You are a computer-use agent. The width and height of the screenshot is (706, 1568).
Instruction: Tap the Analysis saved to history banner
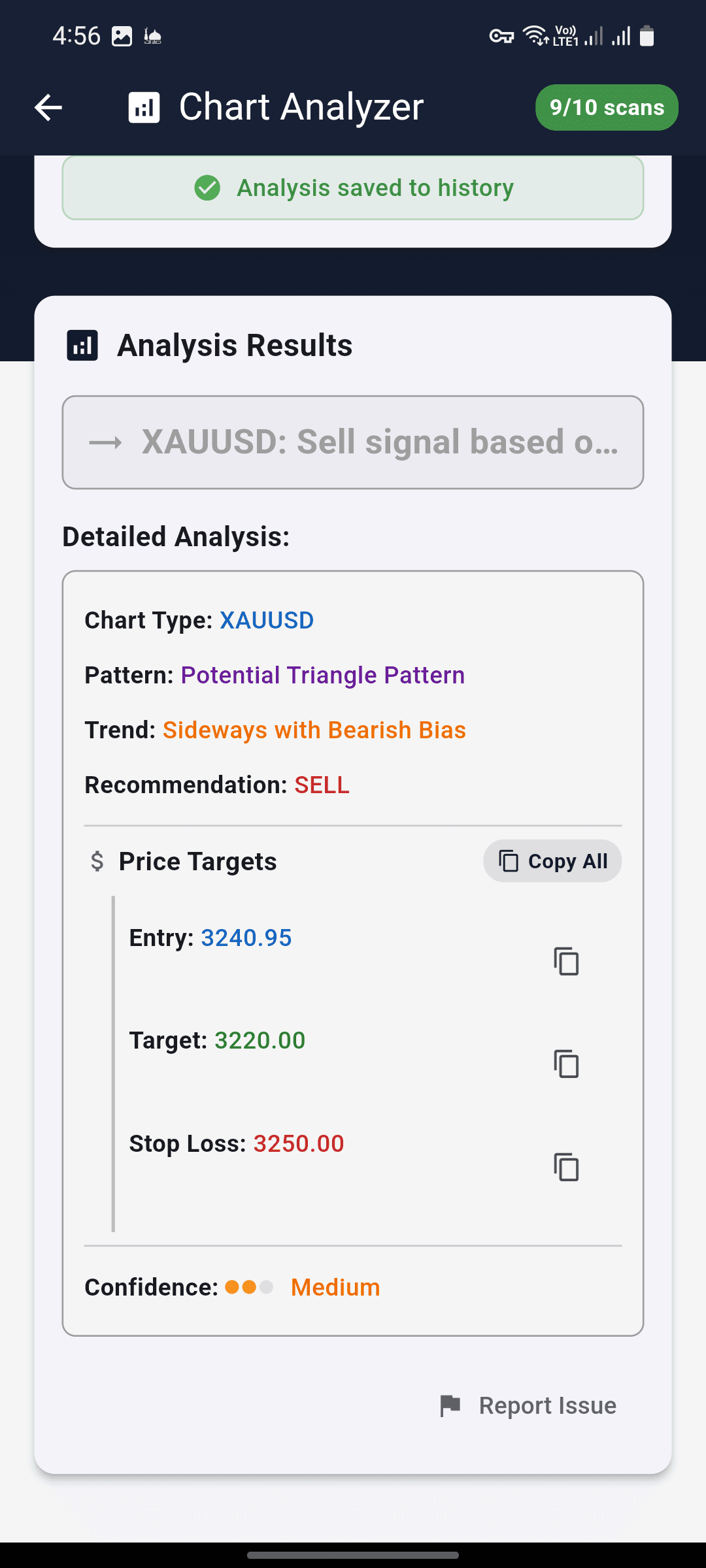pos(353,188)
